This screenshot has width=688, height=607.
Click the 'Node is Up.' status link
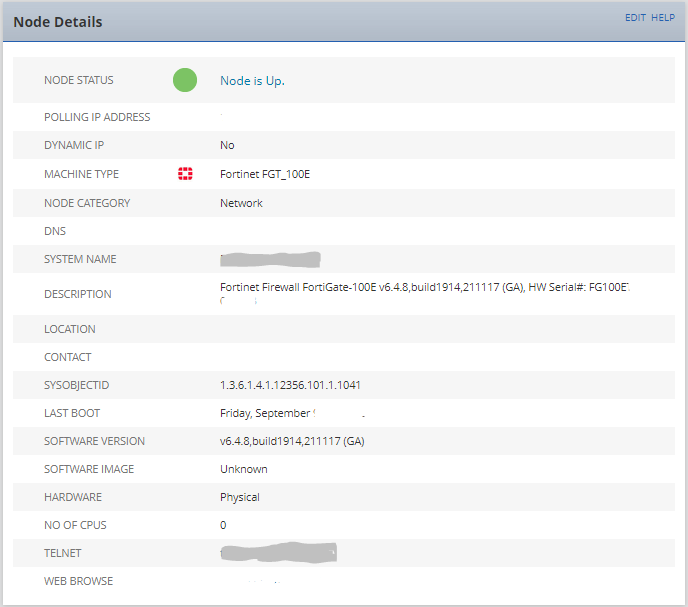[x=252, y=81]
